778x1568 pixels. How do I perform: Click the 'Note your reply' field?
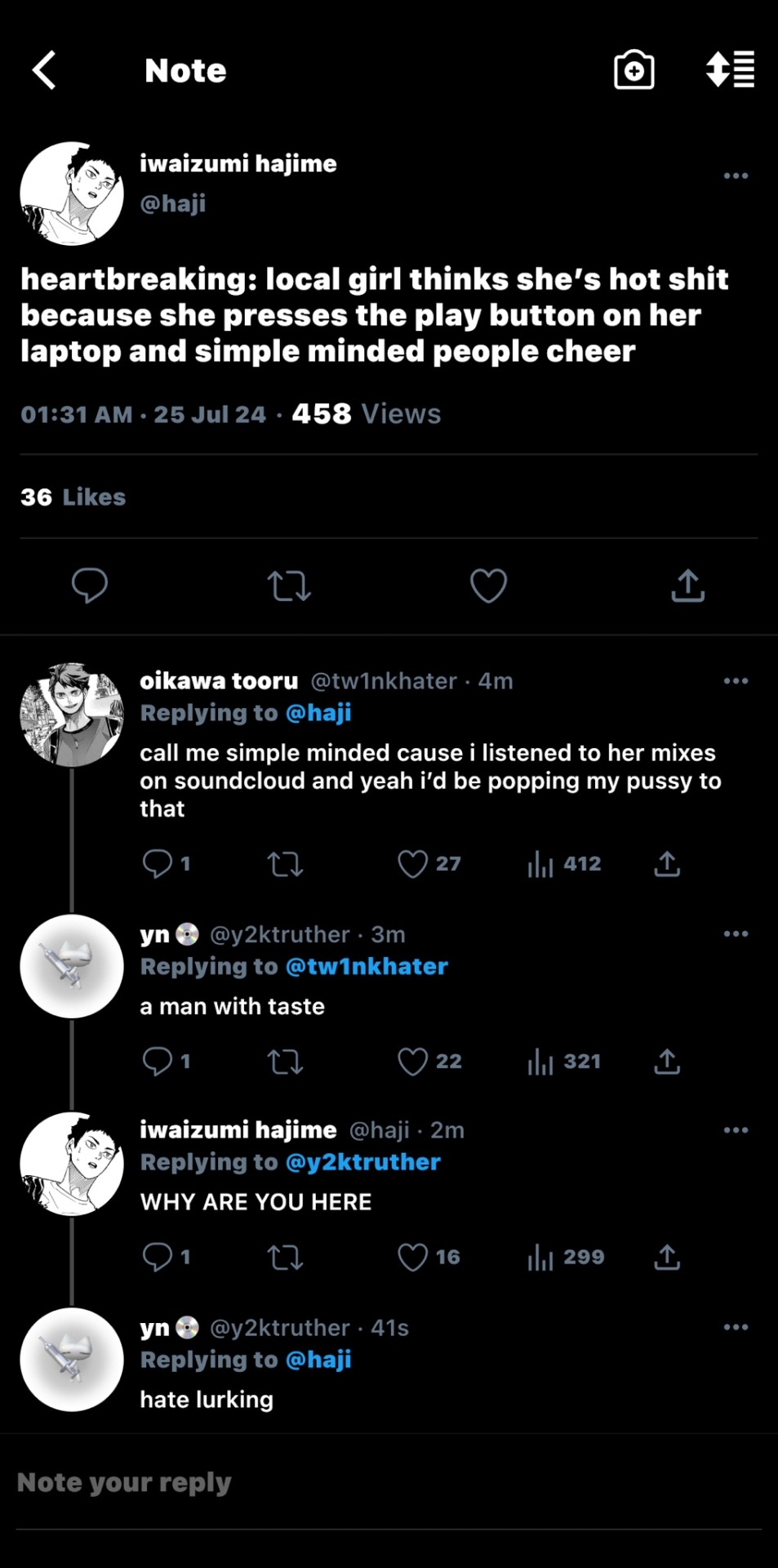[389, 1483]
